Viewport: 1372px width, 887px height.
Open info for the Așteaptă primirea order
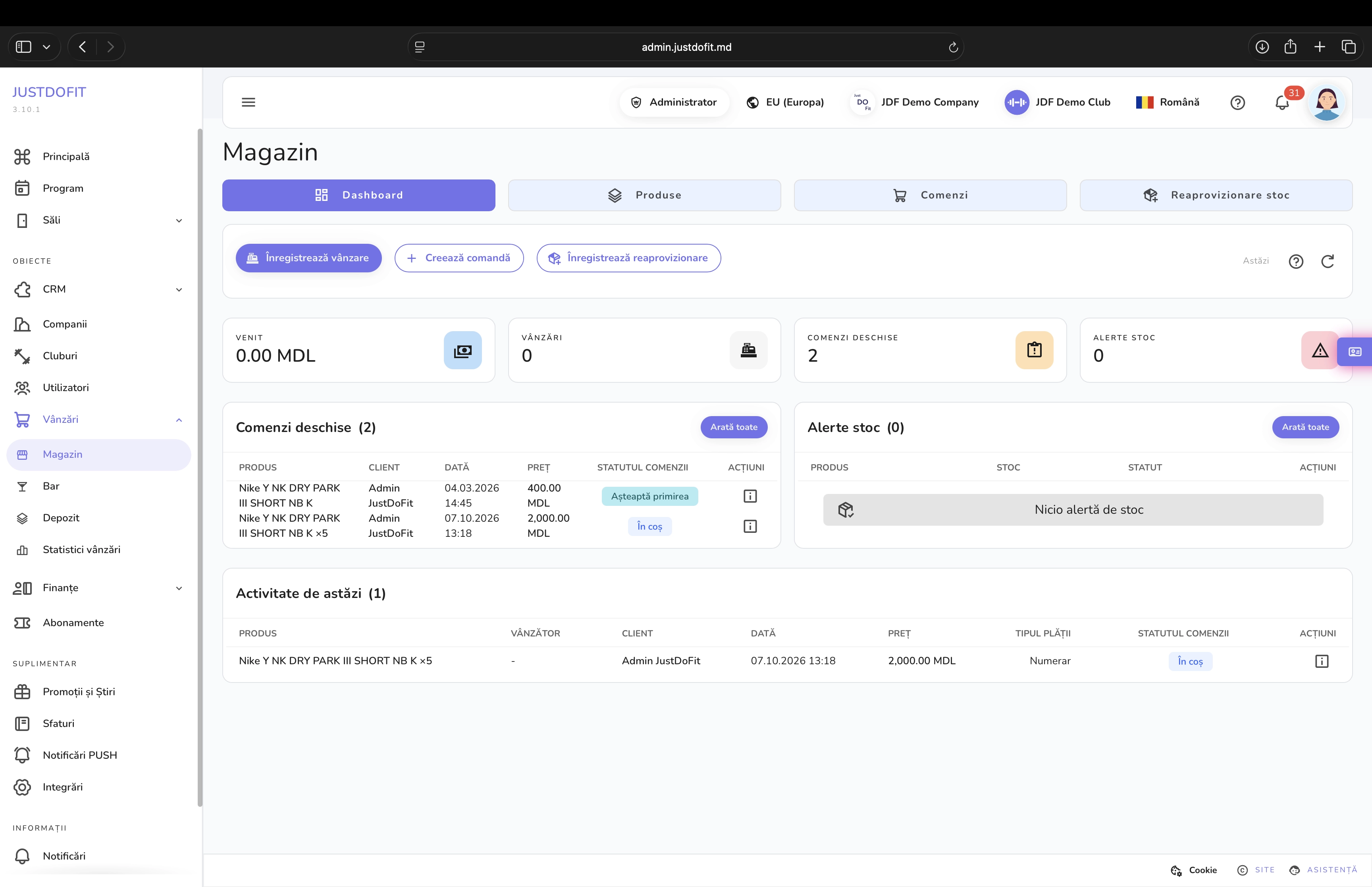coord(750,496)
